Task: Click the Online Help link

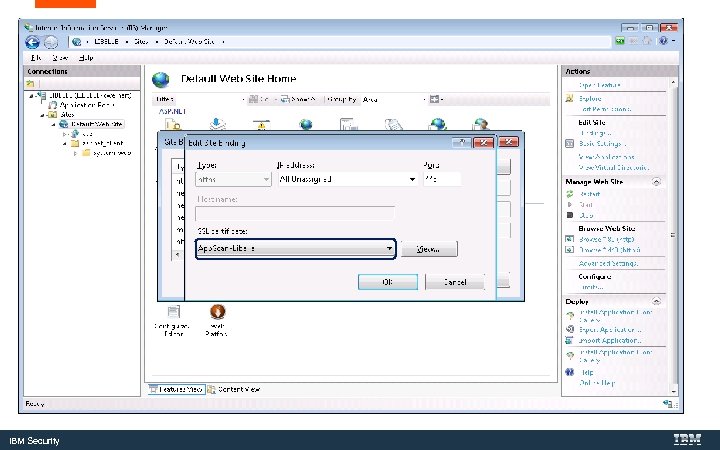Action: point(596,382)
